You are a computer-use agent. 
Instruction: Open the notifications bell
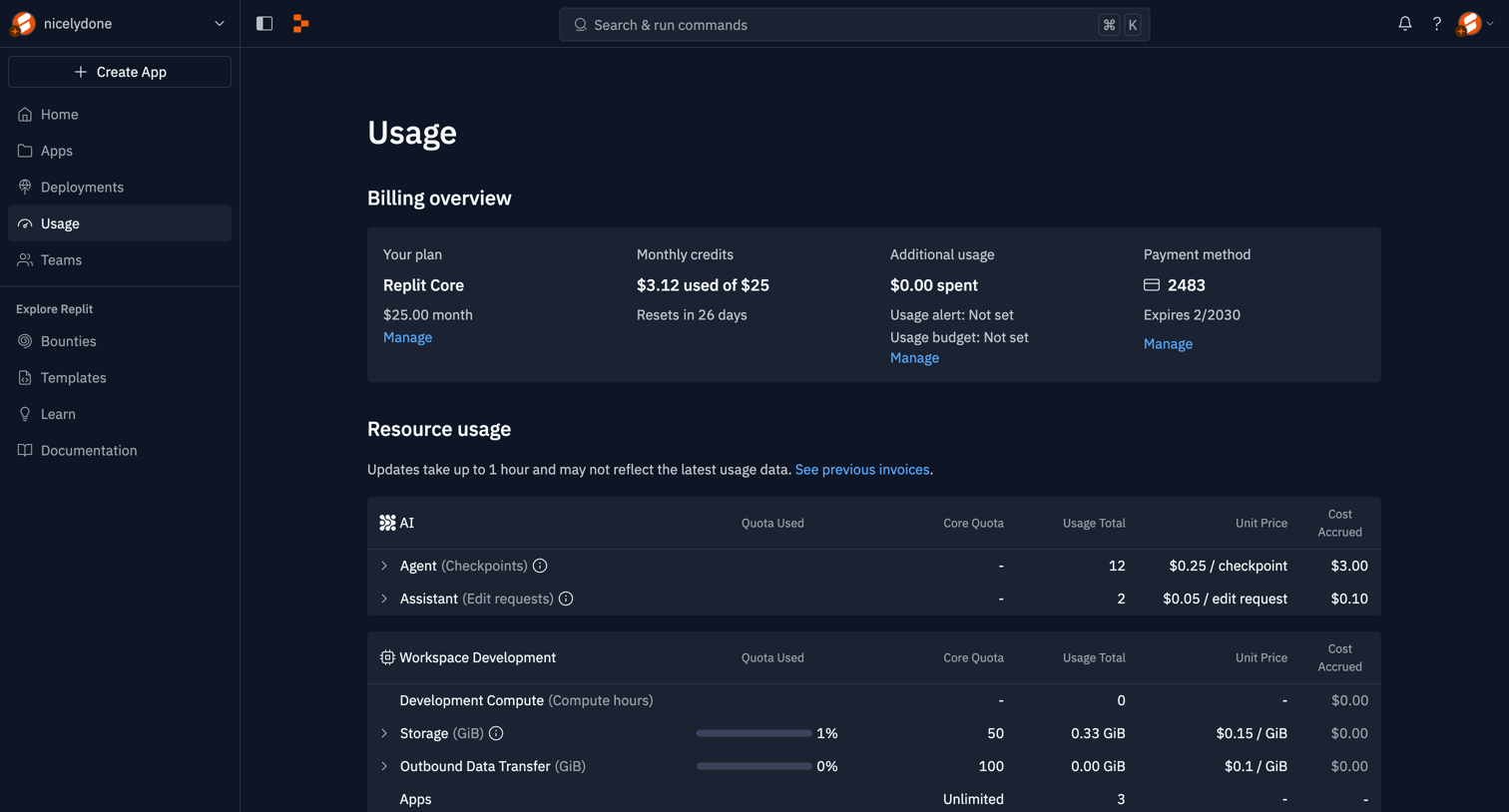(x=1405, y=23)
